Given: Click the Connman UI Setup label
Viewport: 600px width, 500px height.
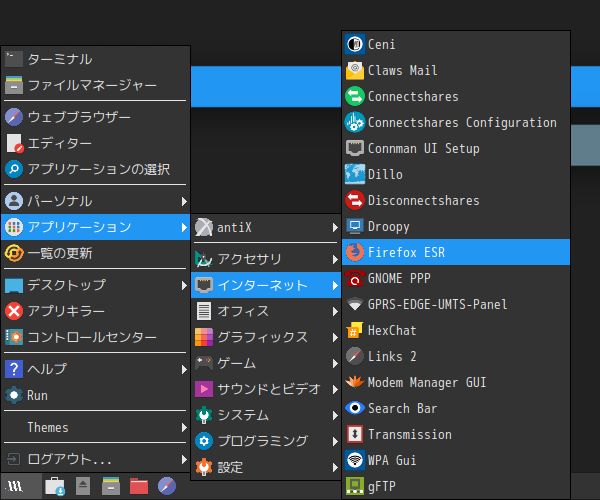Looking at the screenshot, I should point(424,148).
